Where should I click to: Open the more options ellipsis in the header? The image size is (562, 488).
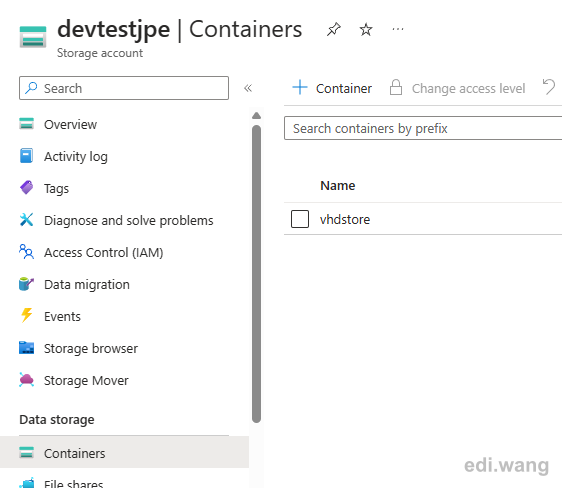coord(398,29)
